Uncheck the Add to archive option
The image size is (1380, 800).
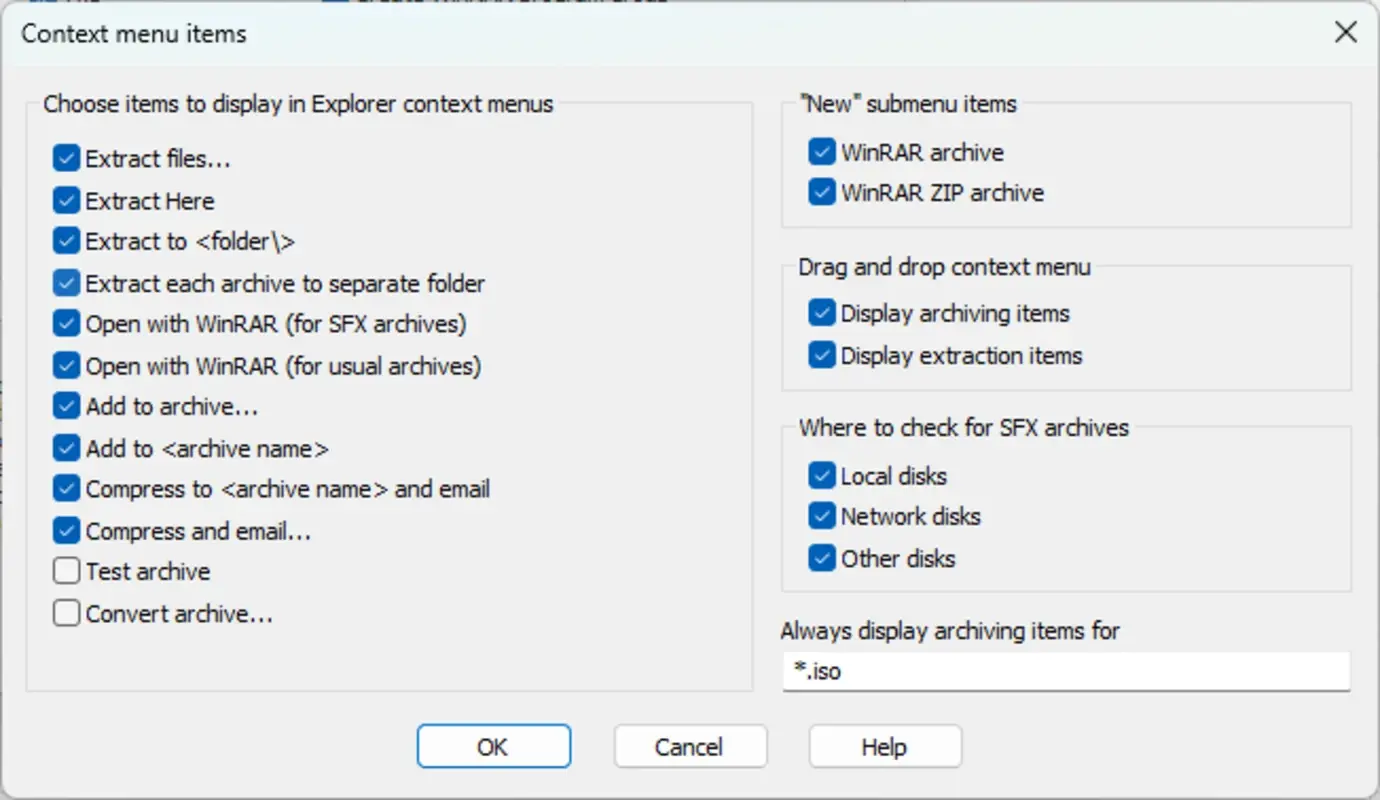(65, 406)
